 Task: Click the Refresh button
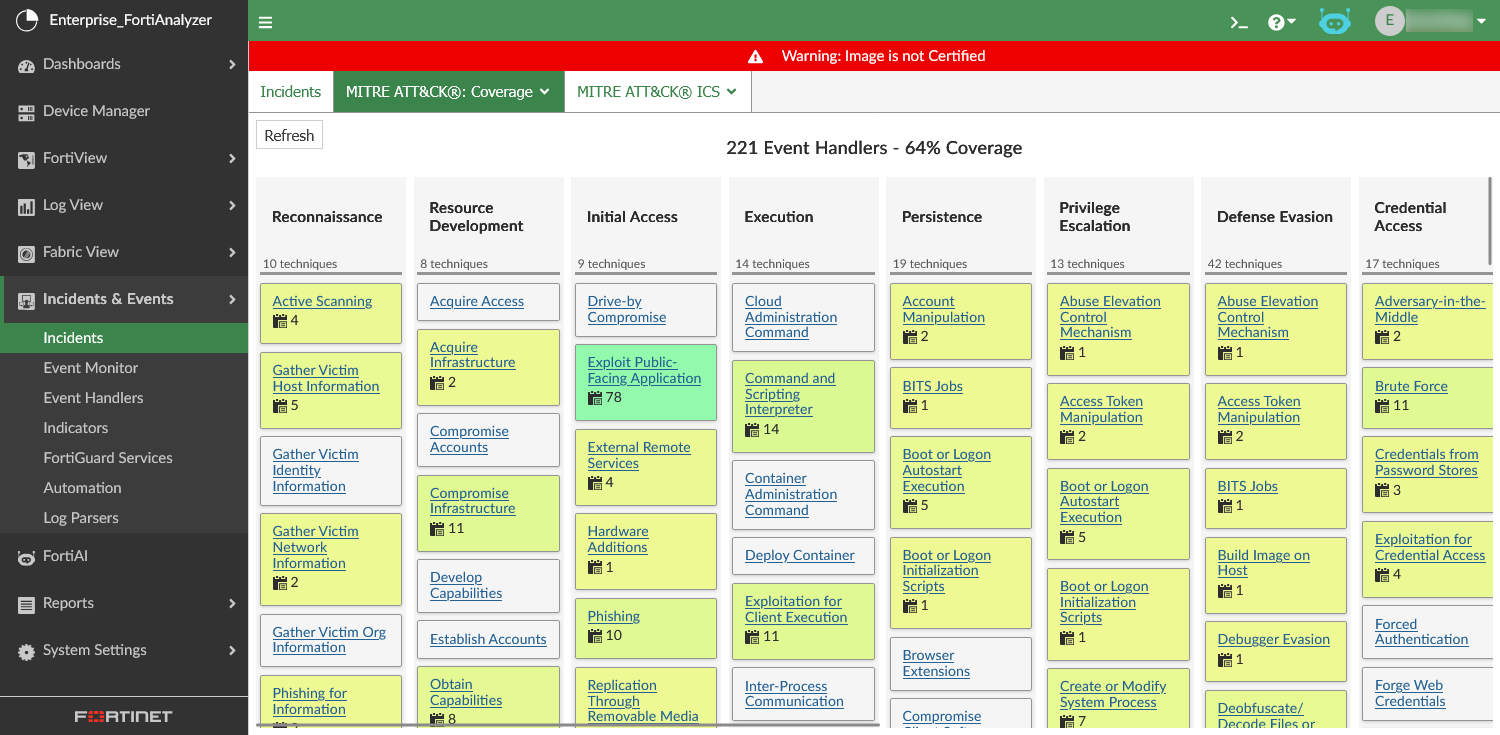pyautogui.click(x=289, y=135)
